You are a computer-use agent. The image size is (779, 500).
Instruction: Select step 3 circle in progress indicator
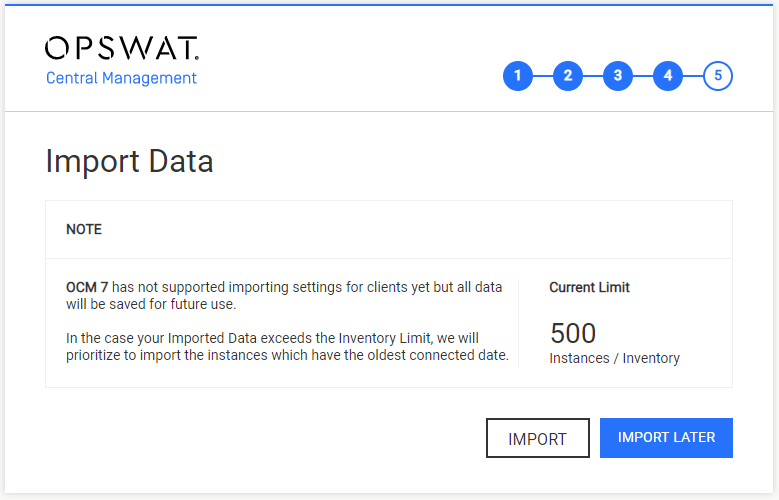tap(618, 76)
